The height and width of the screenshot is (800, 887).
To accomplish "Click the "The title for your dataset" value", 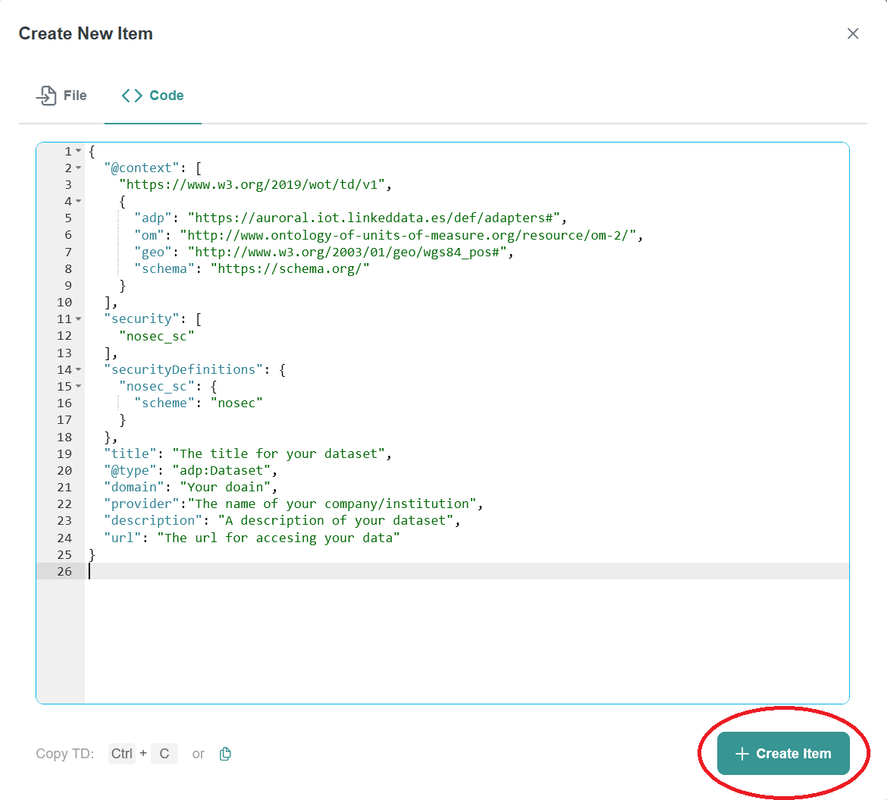I will pos(278,454).
